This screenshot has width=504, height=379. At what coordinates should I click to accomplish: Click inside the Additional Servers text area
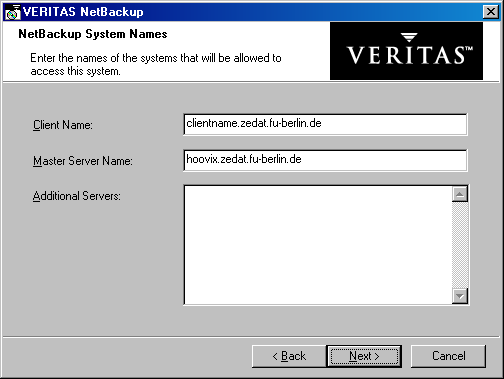(x=318, y=245)
